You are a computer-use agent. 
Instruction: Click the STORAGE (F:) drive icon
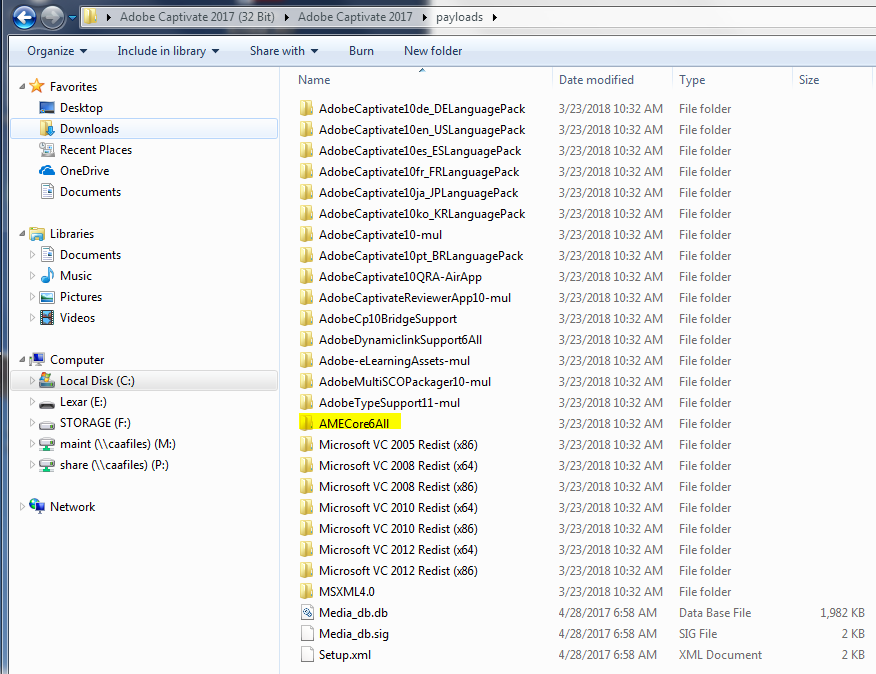tap(47, 424)
